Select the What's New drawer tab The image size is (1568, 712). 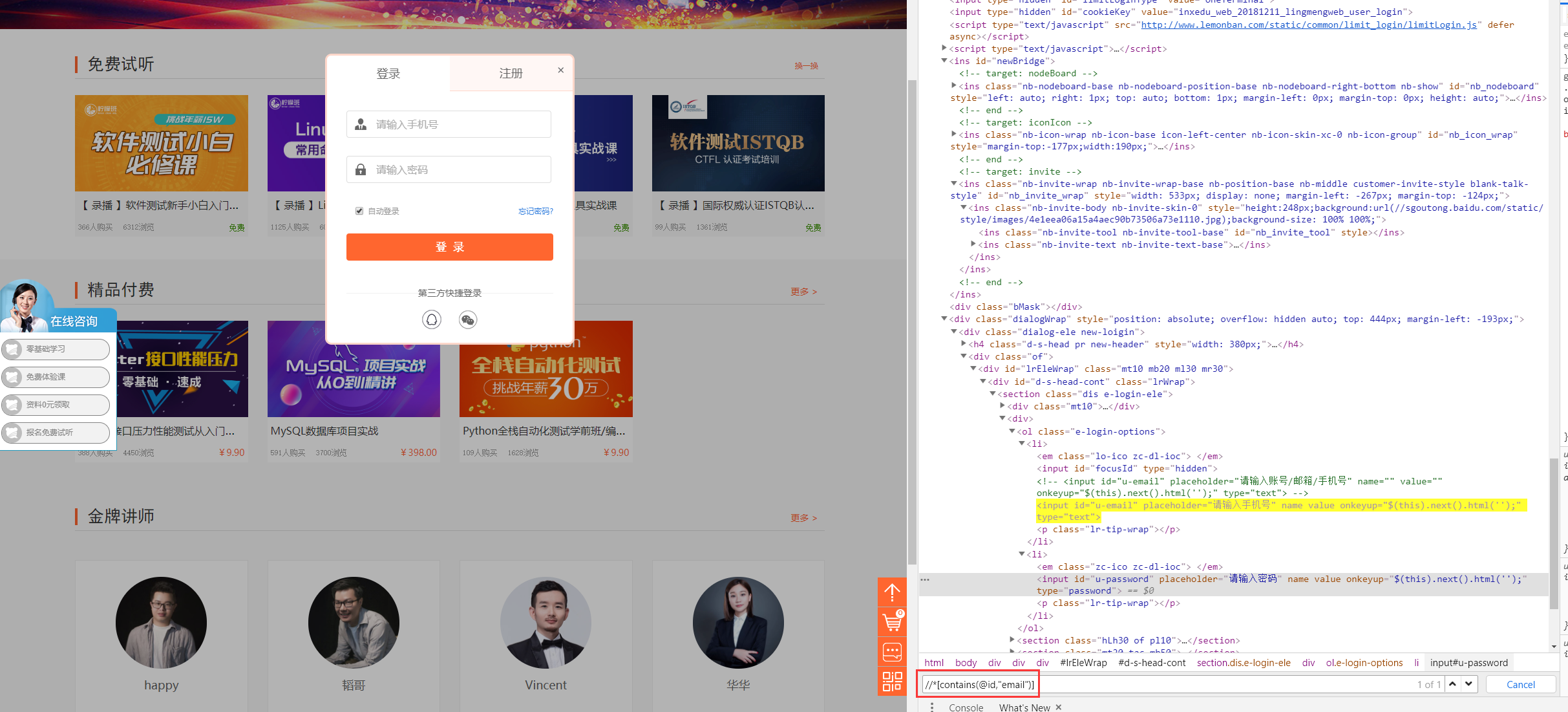click(x=1024, y=707)
